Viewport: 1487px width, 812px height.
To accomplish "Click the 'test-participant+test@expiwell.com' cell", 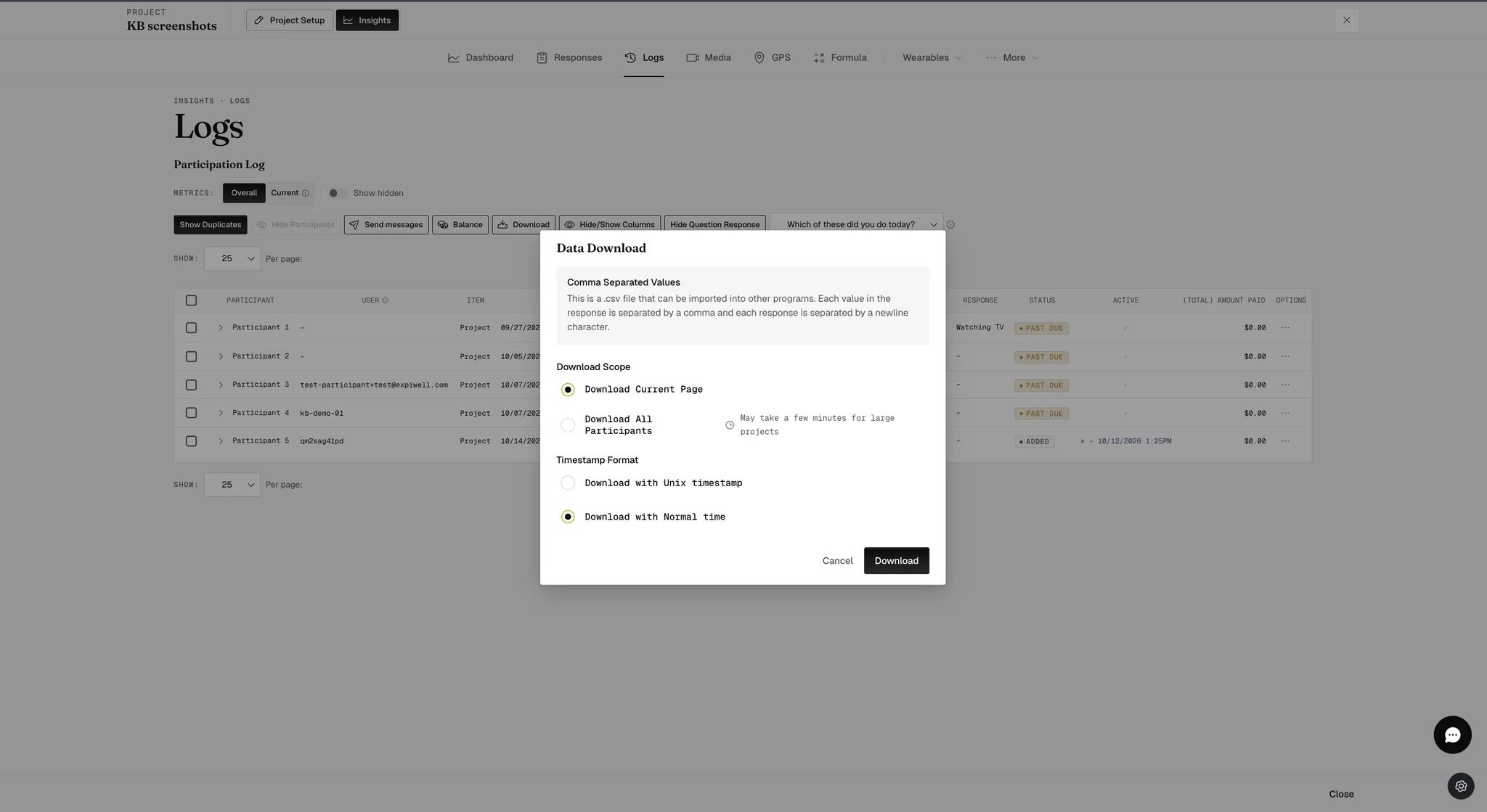I will click(x=374, y=385).
